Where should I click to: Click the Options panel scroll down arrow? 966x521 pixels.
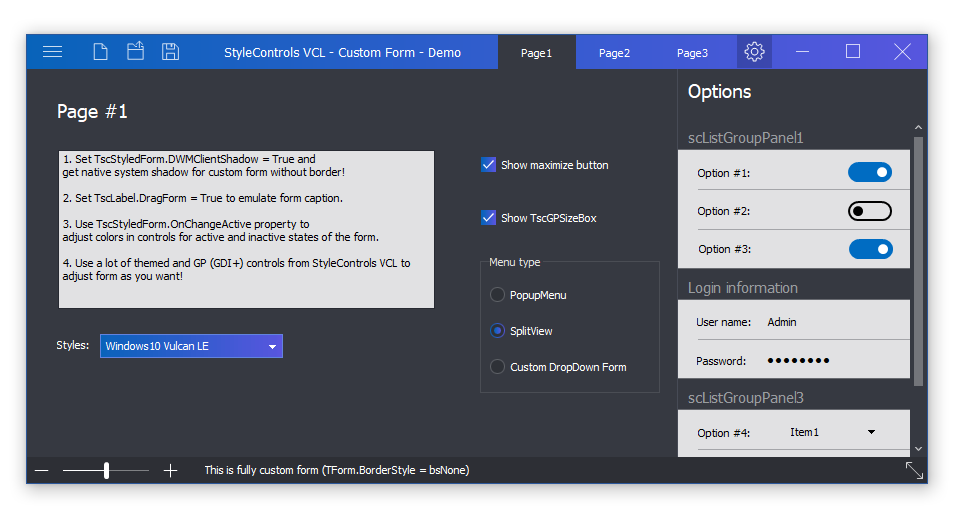coord(918,449)
